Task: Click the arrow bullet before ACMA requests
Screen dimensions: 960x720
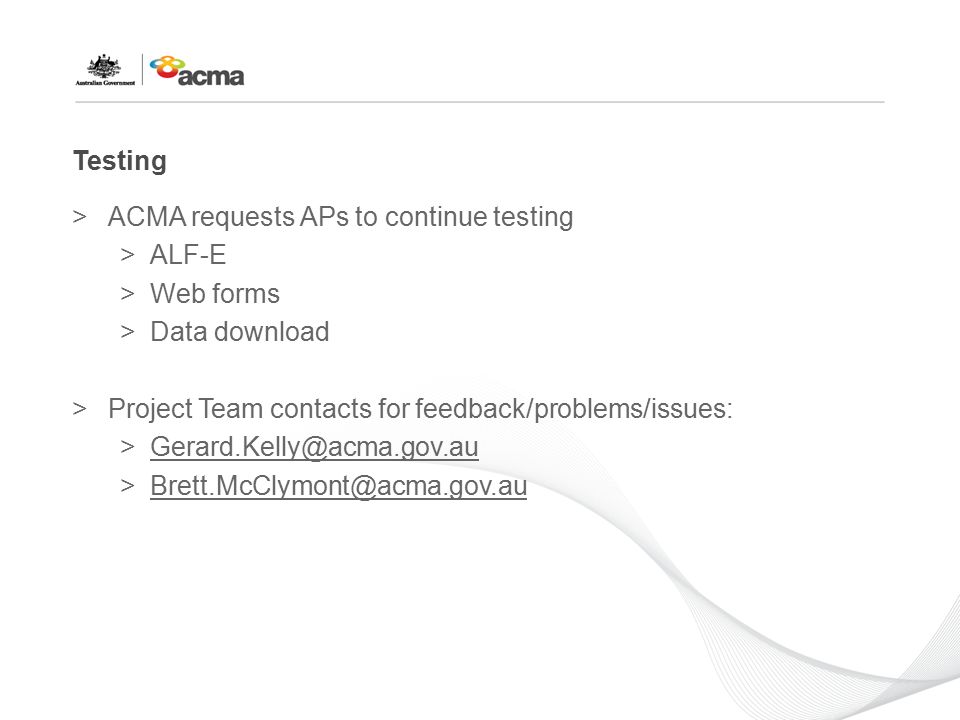Action: pos(80,217)
